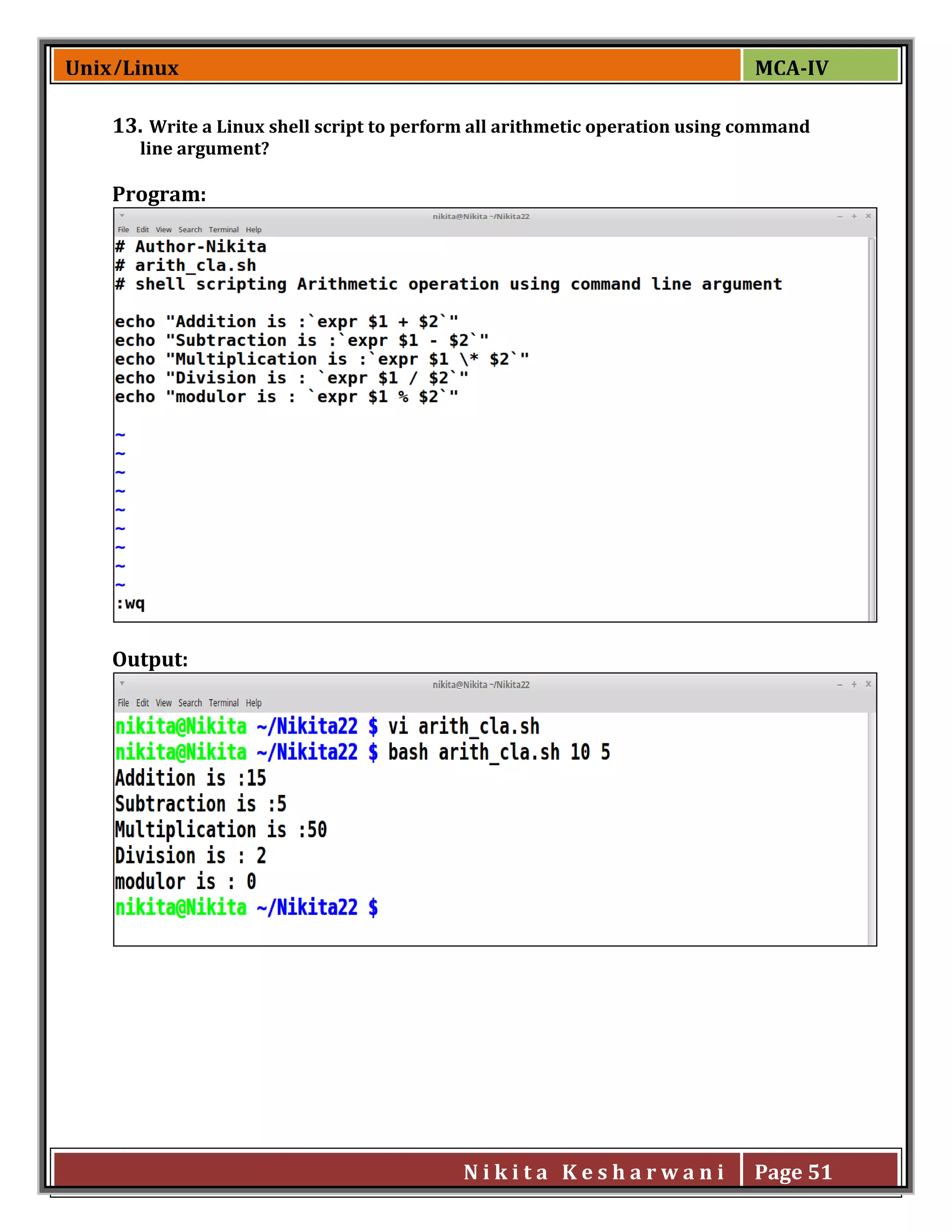Click the echo "modulor is" code line

point(286,397)
